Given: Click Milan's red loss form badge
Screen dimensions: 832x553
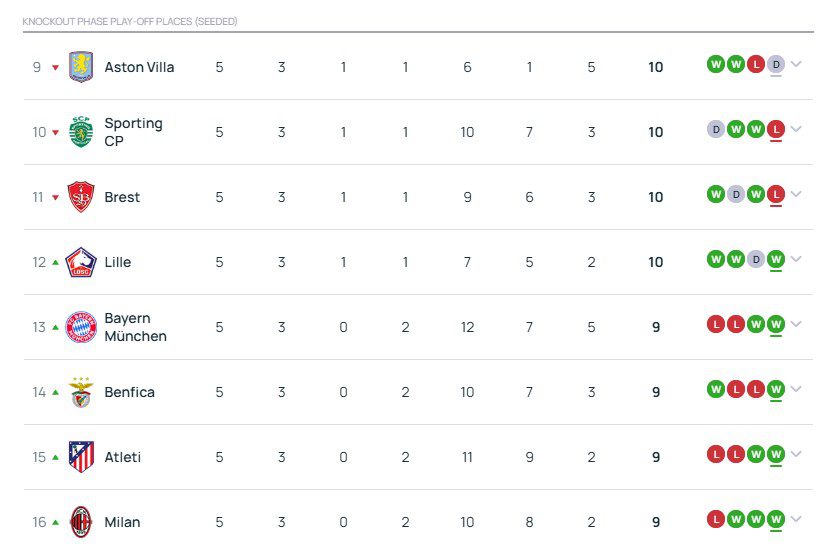Looking at the screenshot, I should point(715,519).
